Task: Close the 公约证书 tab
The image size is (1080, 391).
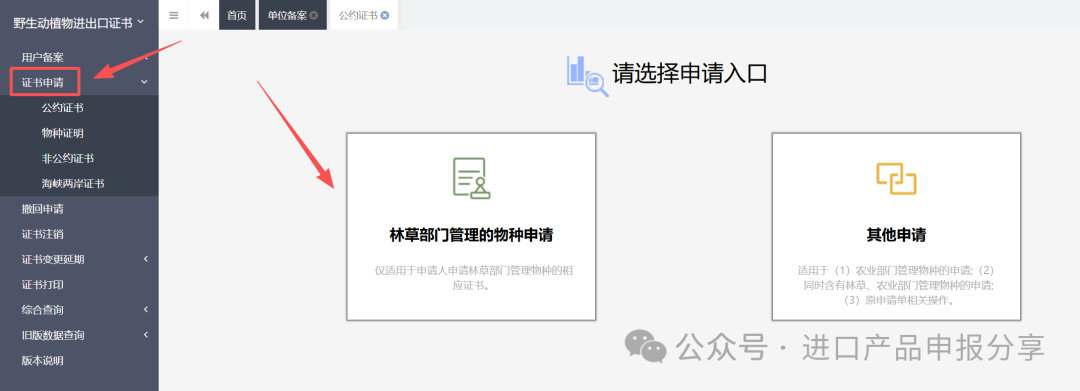Action: (x=384, y=15)
